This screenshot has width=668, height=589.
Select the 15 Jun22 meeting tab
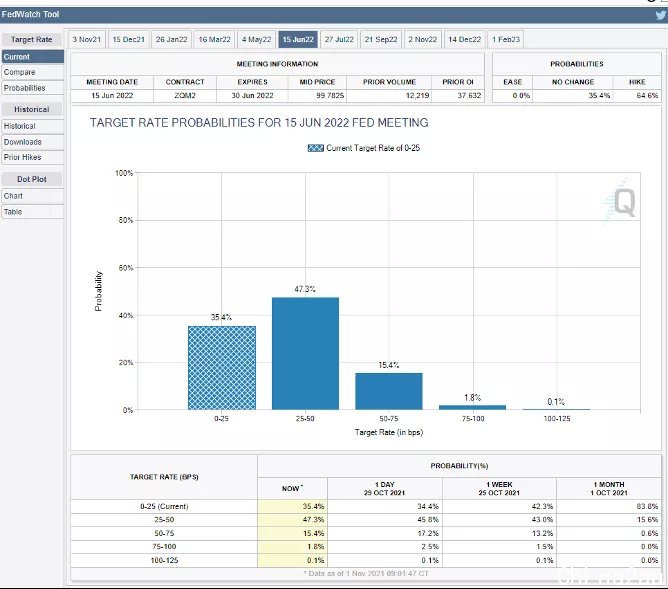[x=298, y=40]
